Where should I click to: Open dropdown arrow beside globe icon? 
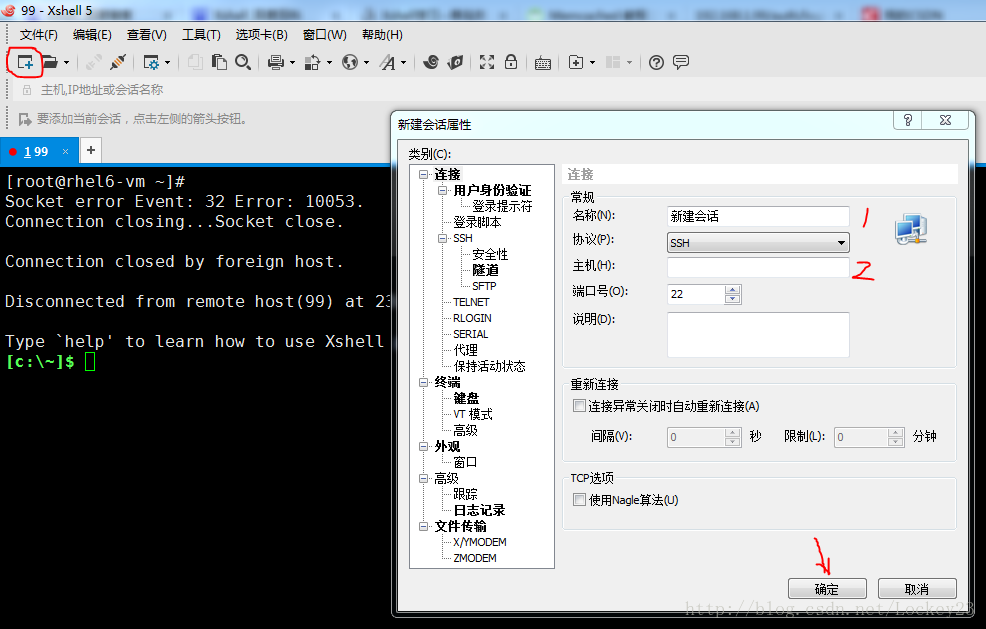(x=366, y=62)
